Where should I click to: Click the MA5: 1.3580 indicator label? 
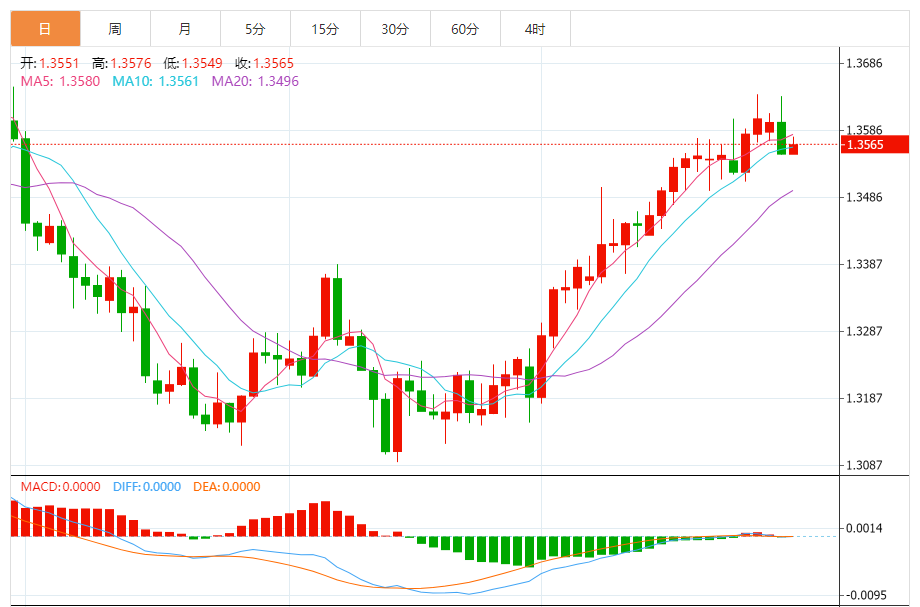60,82
